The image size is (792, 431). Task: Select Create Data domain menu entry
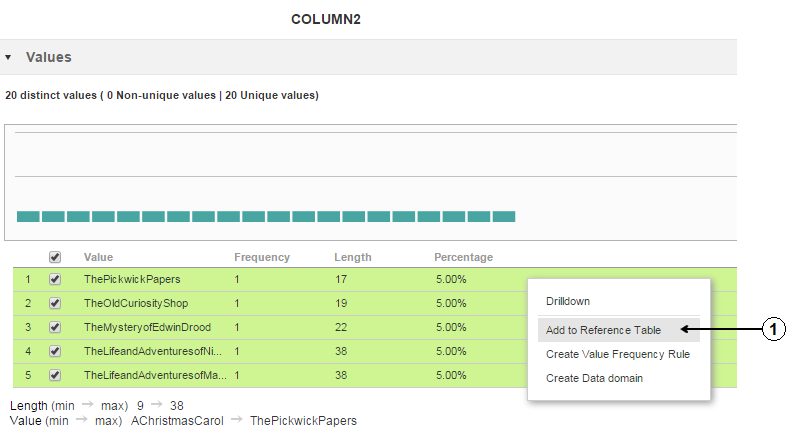click(x=594, y=378)
